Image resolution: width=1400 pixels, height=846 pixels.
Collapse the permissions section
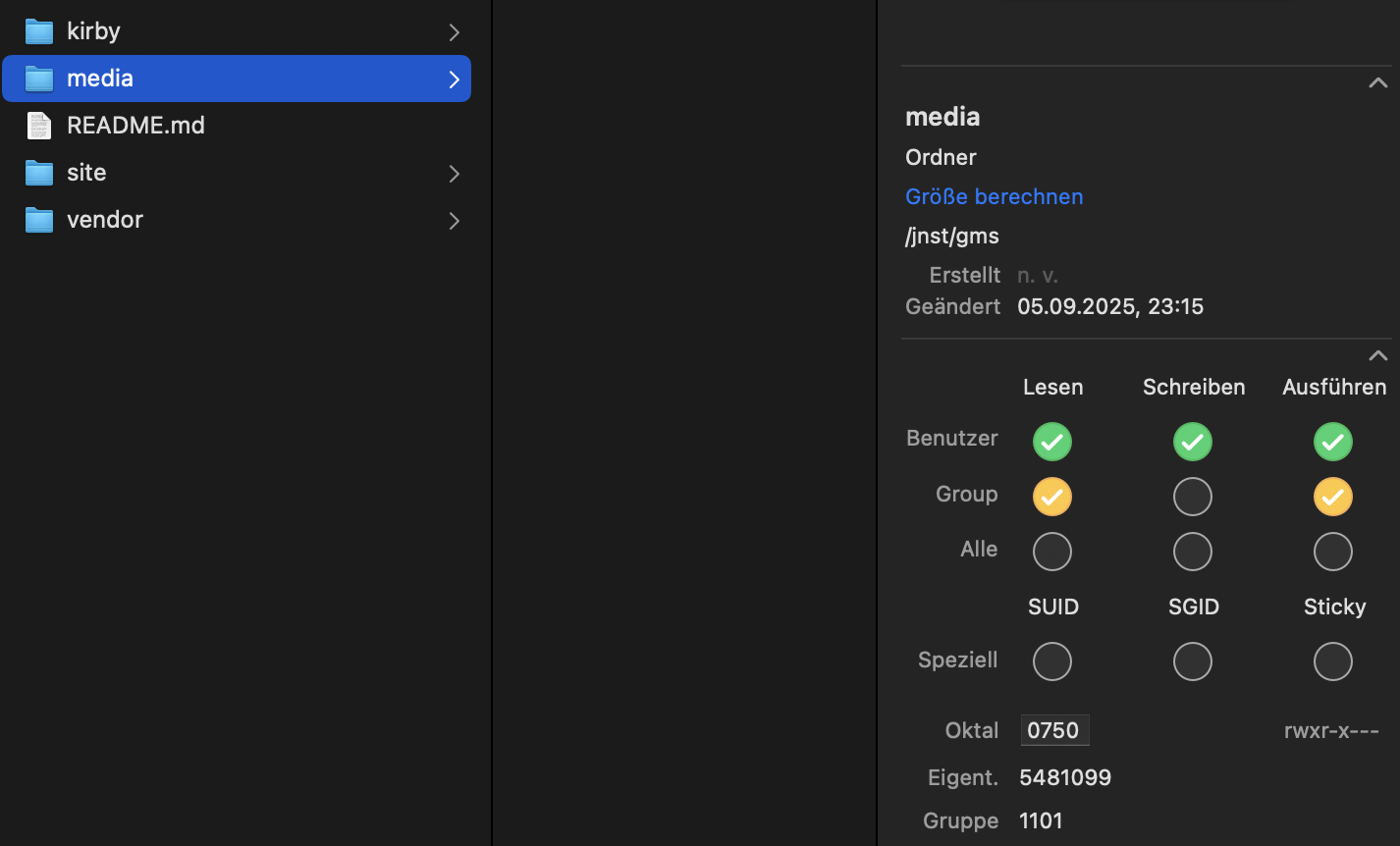click(x=1377, y=355)
